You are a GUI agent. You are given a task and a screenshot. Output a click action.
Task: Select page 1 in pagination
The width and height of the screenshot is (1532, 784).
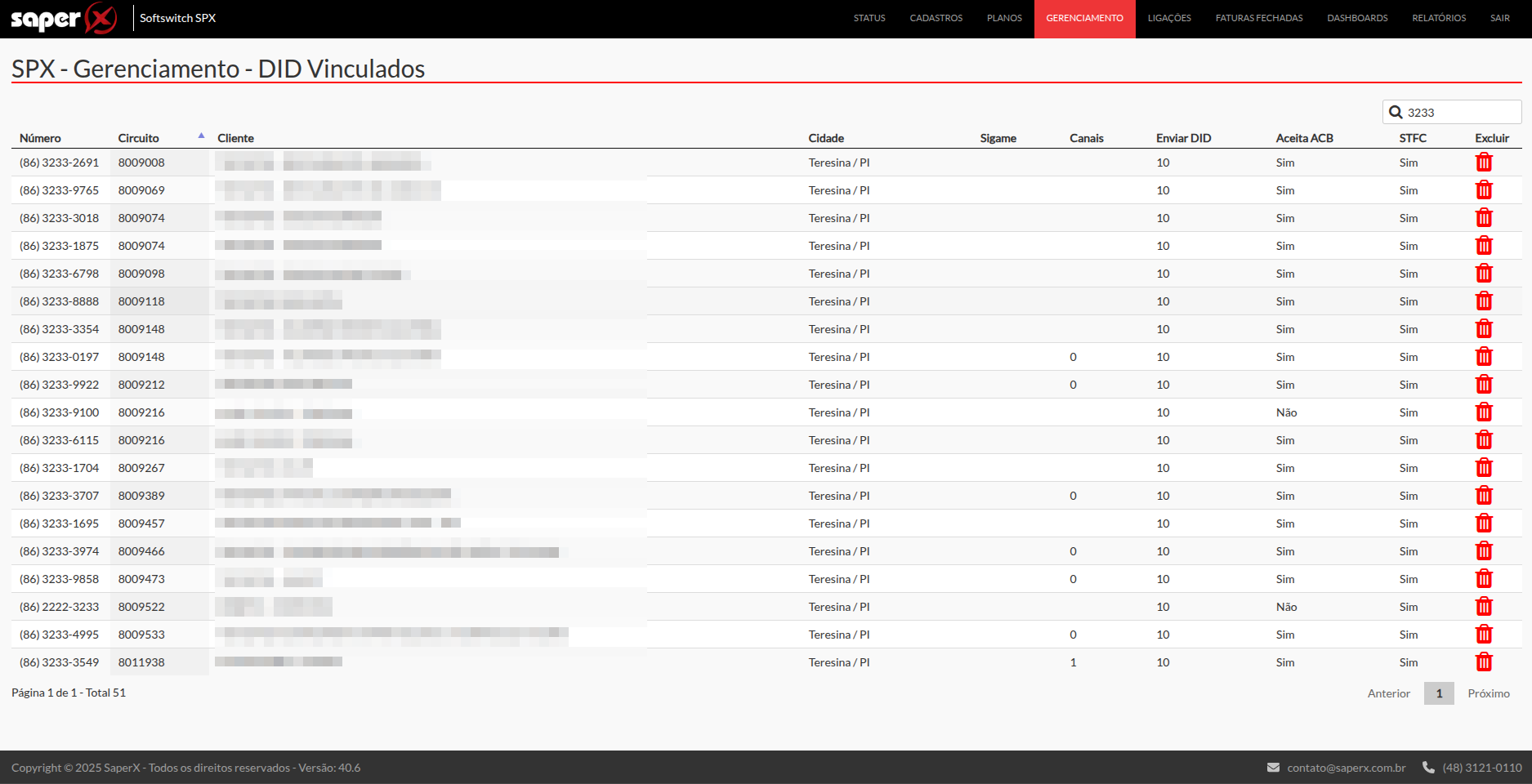pyautogui.click(x=1438, y=693)
